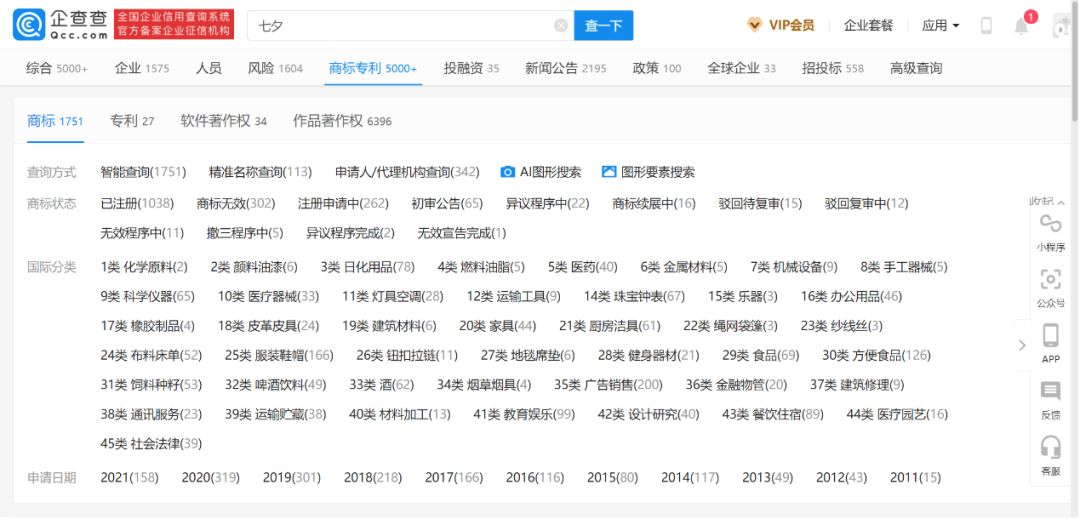Clear the search box with the X icon
The height and width of the screenshot is (519, 1080).
pyautogui.click(x=561, y=26)
